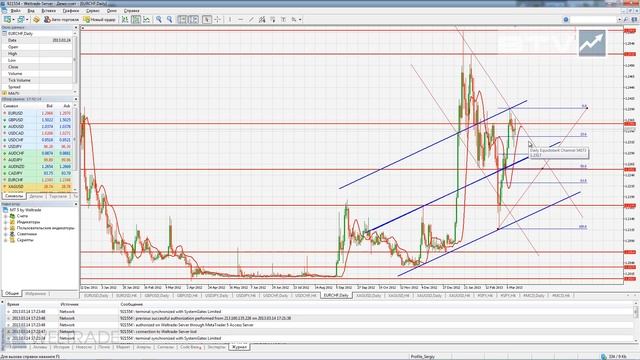Switch chart to candlestick mode
Screen dimensions: 640x360
(x=136, y=19)
